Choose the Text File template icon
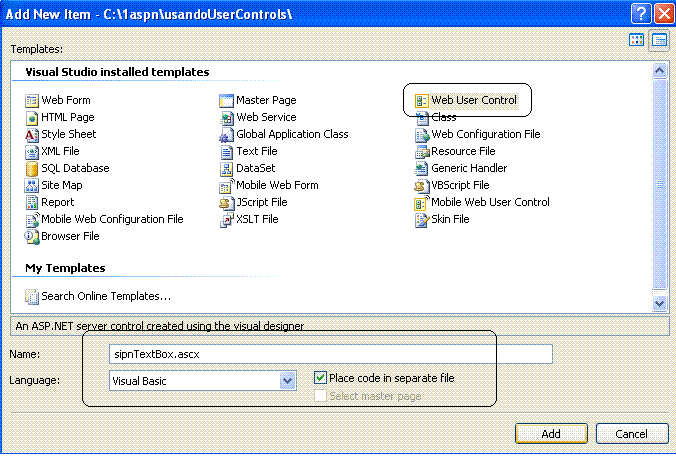Viewport: 676px width, 456px height. point(226,152)
